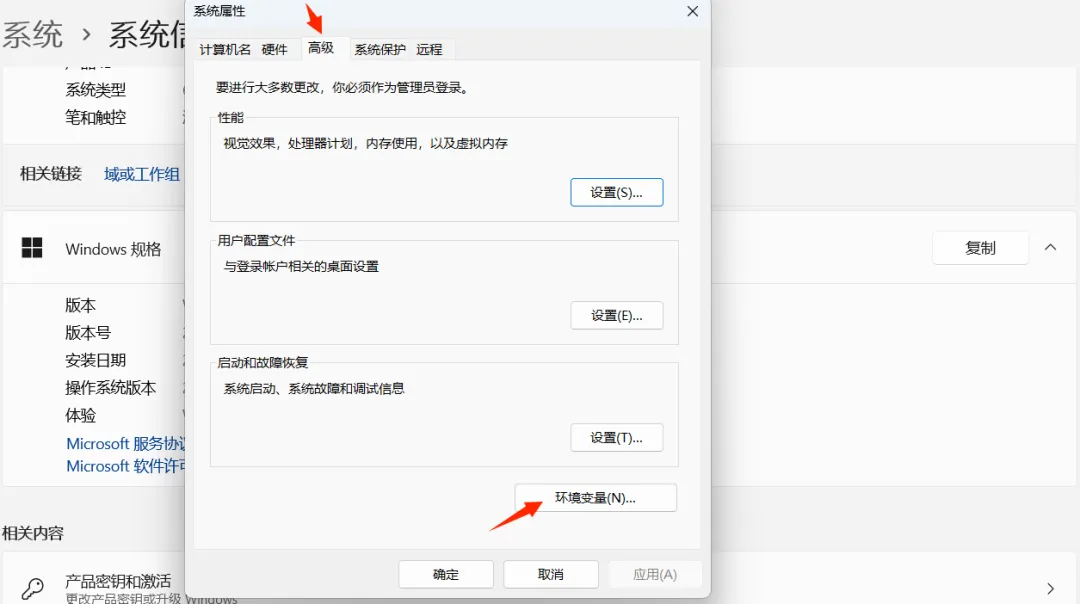Copy Windows specifications with the 复制 button

point(980,247)
